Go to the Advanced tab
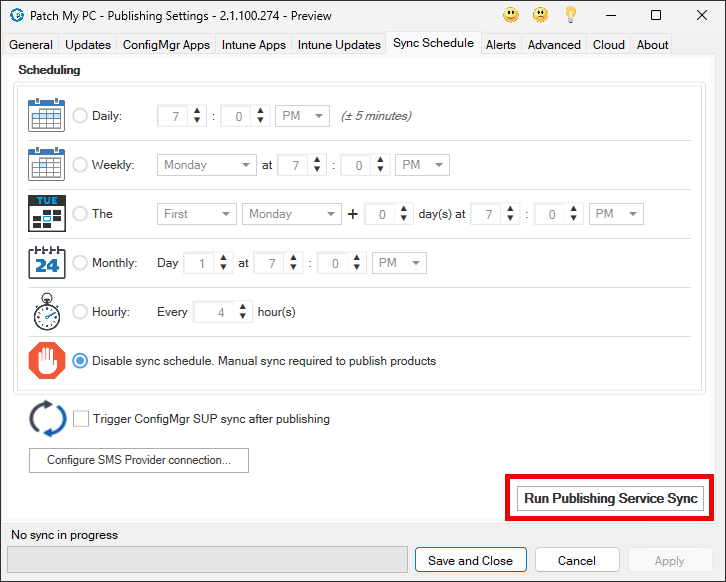726x582 pixels. point(554,45)
